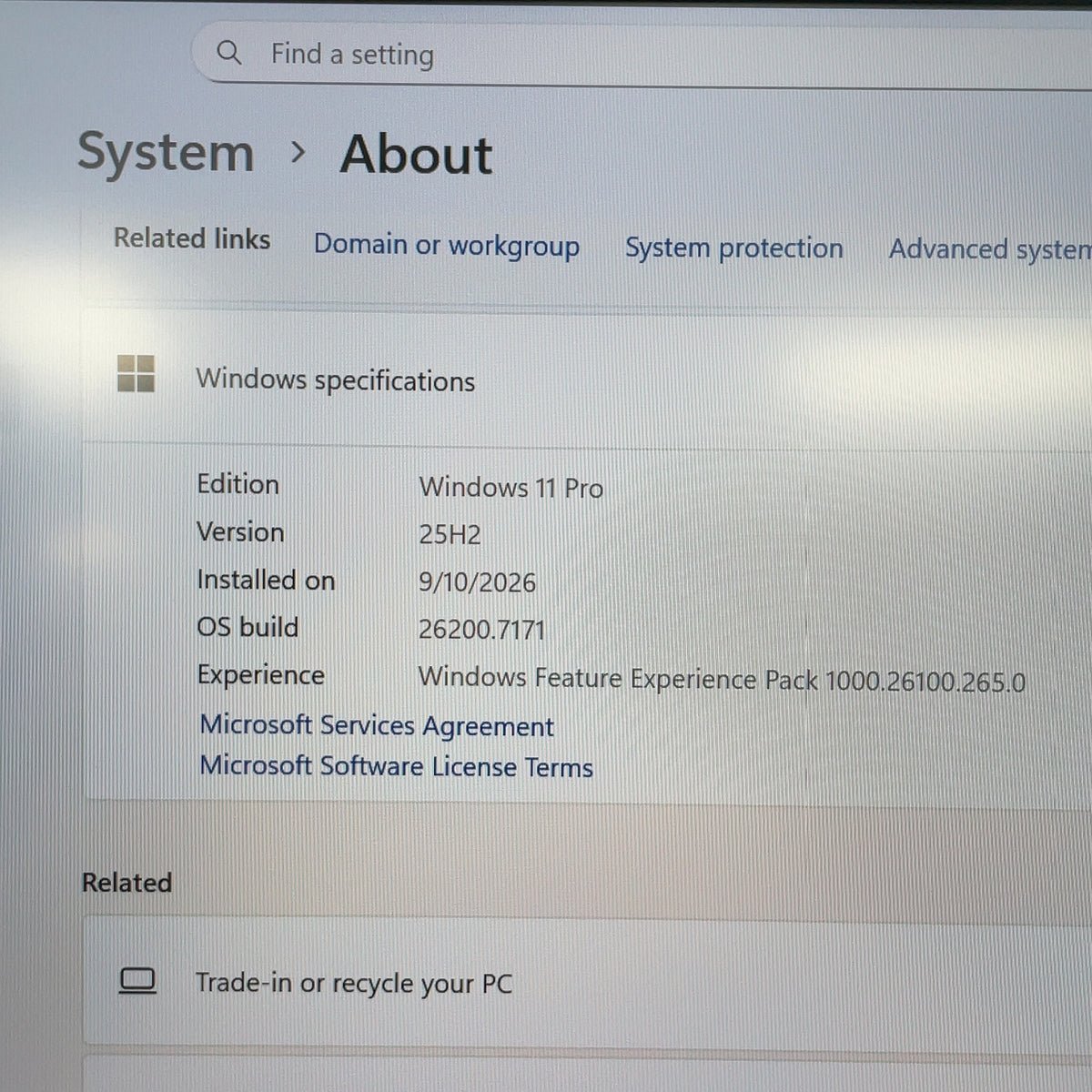Select the OS build label
Image resolution: width=1092 pixels, height=1092 pixels.
pyautogui.click(x=248, y=627)
